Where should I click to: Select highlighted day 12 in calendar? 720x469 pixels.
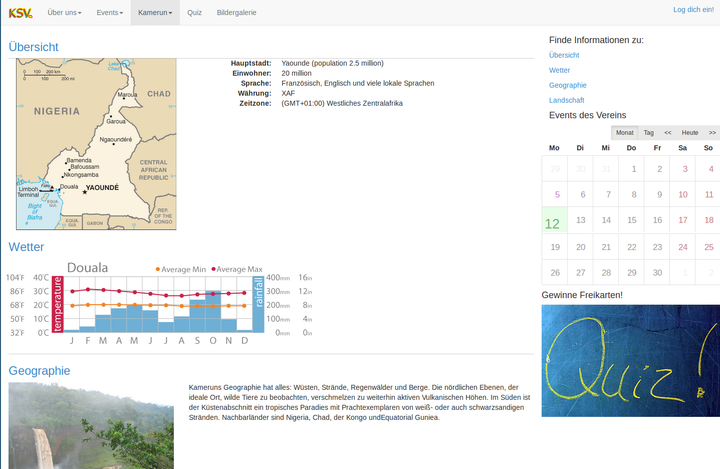[x=553, y=222]
